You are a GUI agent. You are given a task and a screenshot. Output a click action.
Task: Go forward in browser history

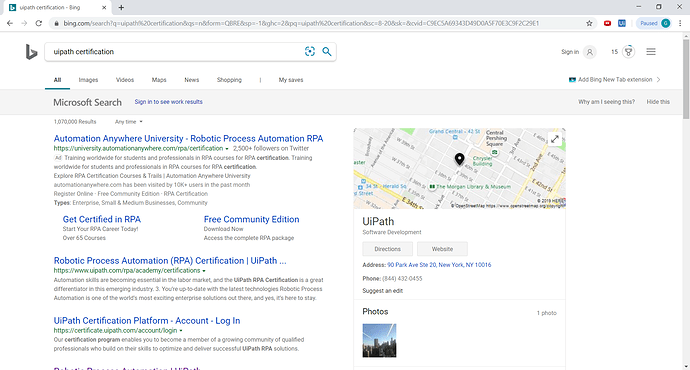point(24,23)
